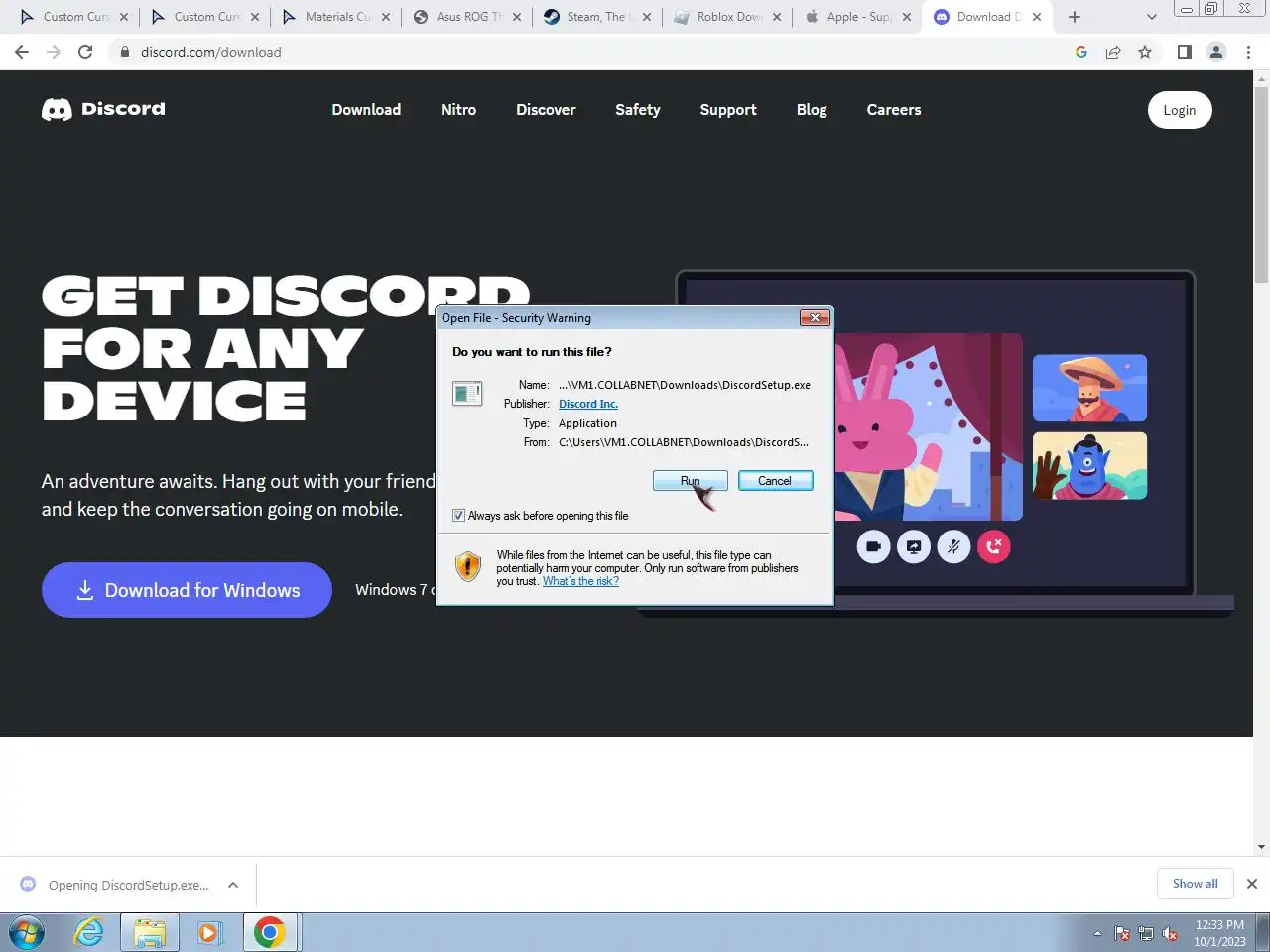Click the purple-haired avatar thumbnail in illustration
The image size is (1270, 952).
coord(1089,466)
